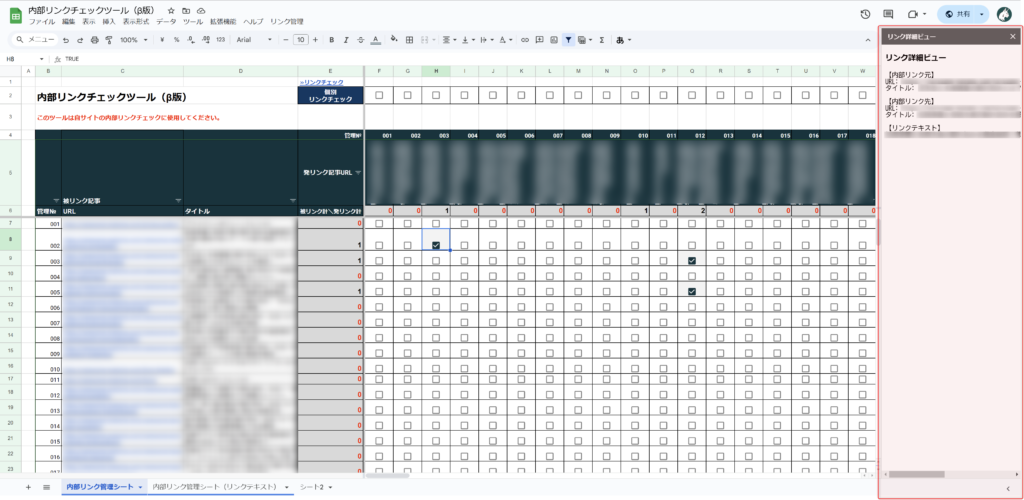Open the comments icon

pos(888,14)
